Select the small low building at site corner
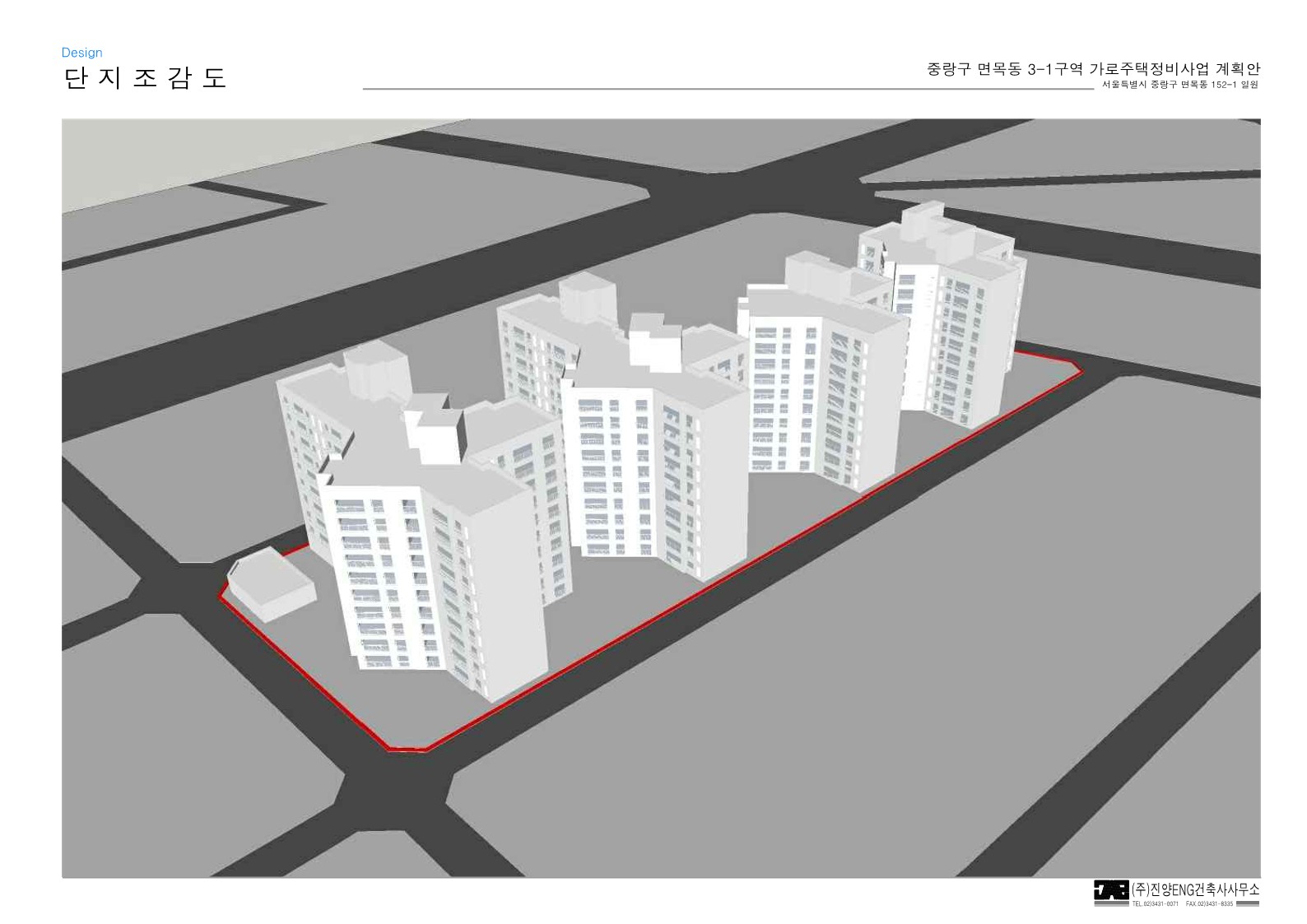The image size is (1307, 924). coord(272,583)
